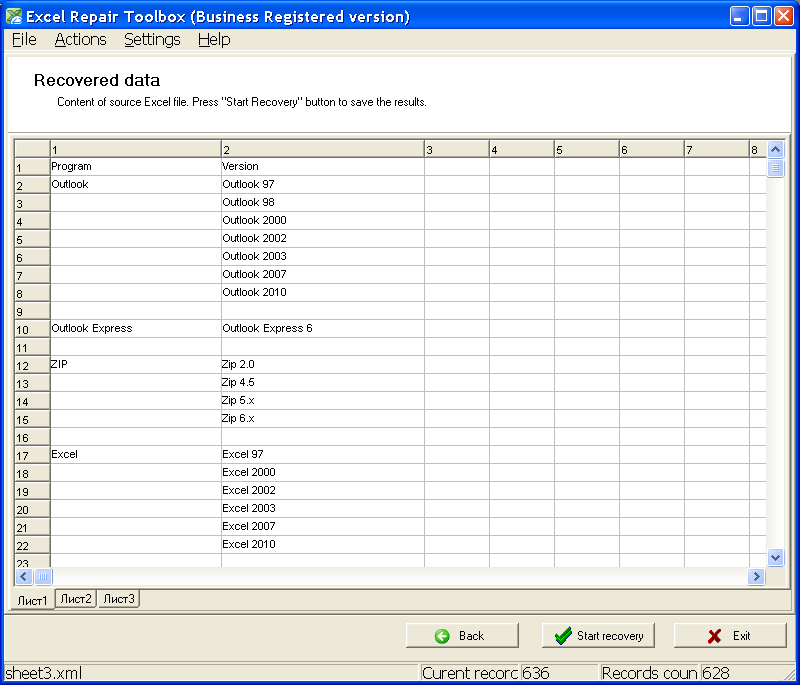Click the 'Excel 2002' cell
800x685 pixels.
(x=322, y=490)
